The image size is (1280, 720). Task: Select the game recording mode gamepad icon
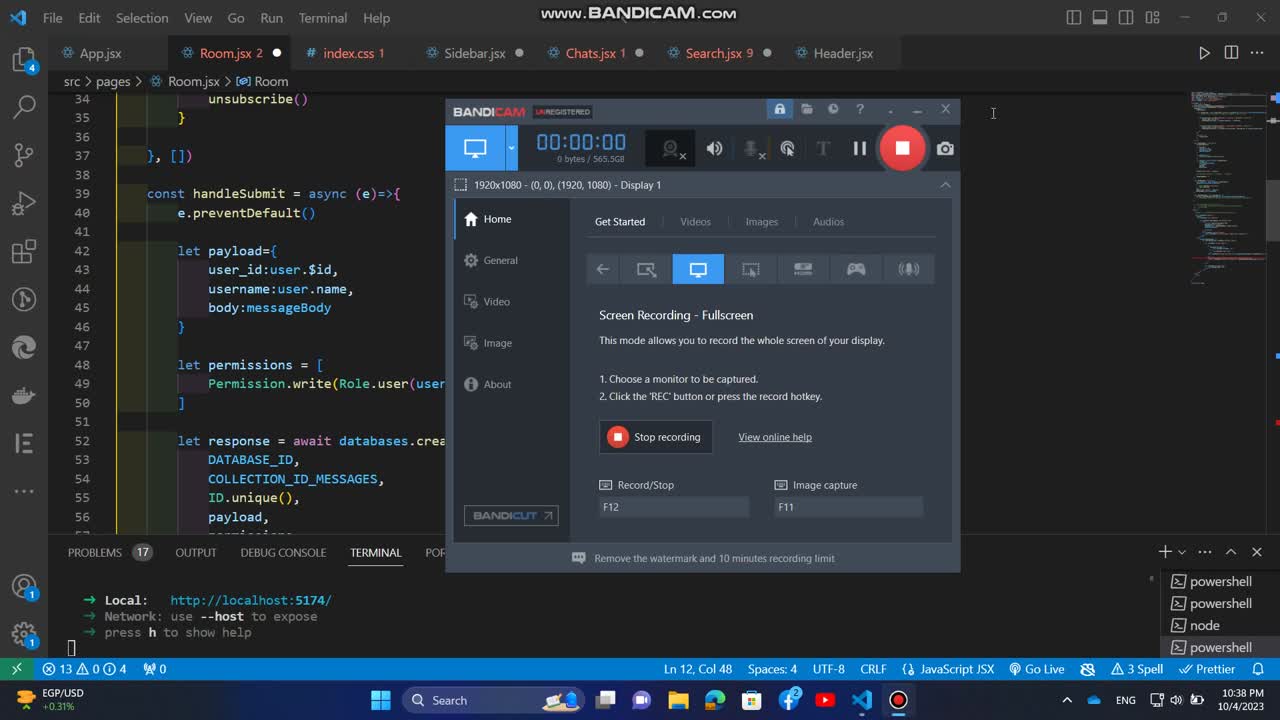pos(856,269)
